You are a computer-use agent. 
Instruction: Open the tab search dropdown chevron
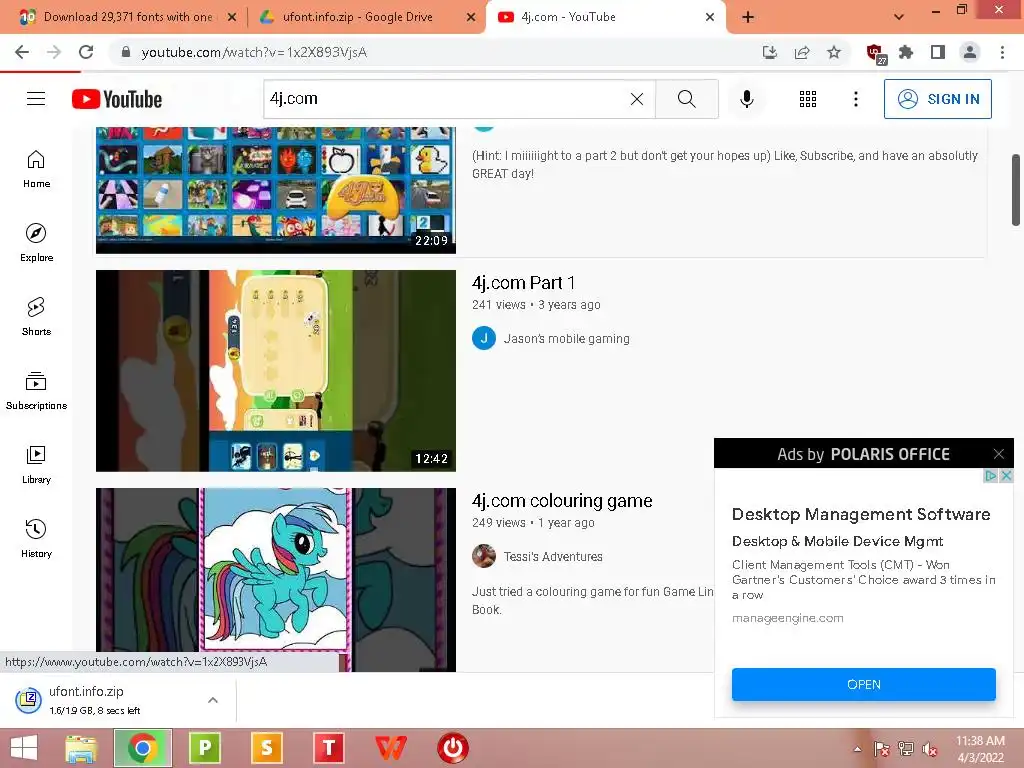pyautogui.click(x=899, y=17)
